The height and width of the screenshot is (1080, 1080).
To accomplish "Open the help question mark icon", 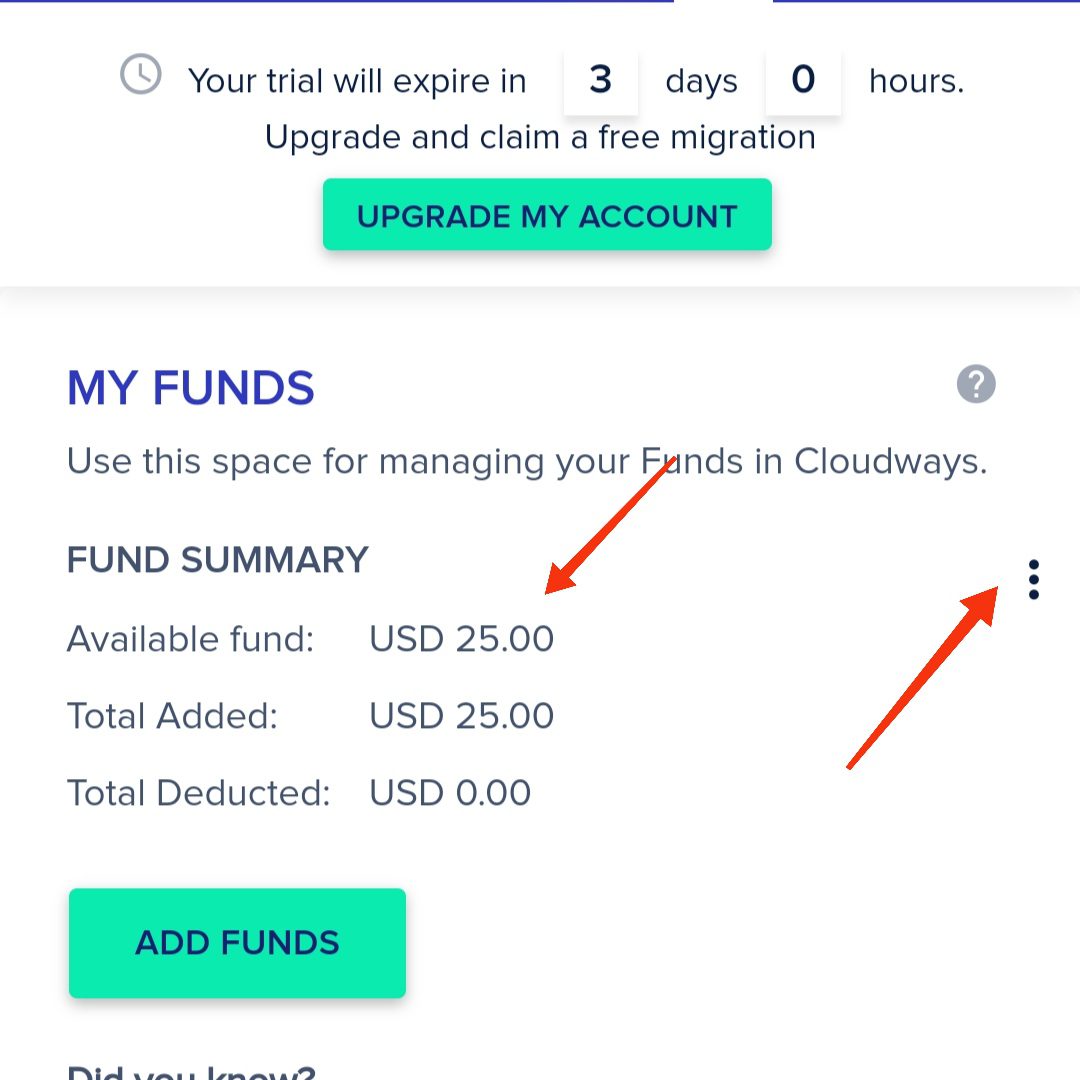I will pos(976,384).
